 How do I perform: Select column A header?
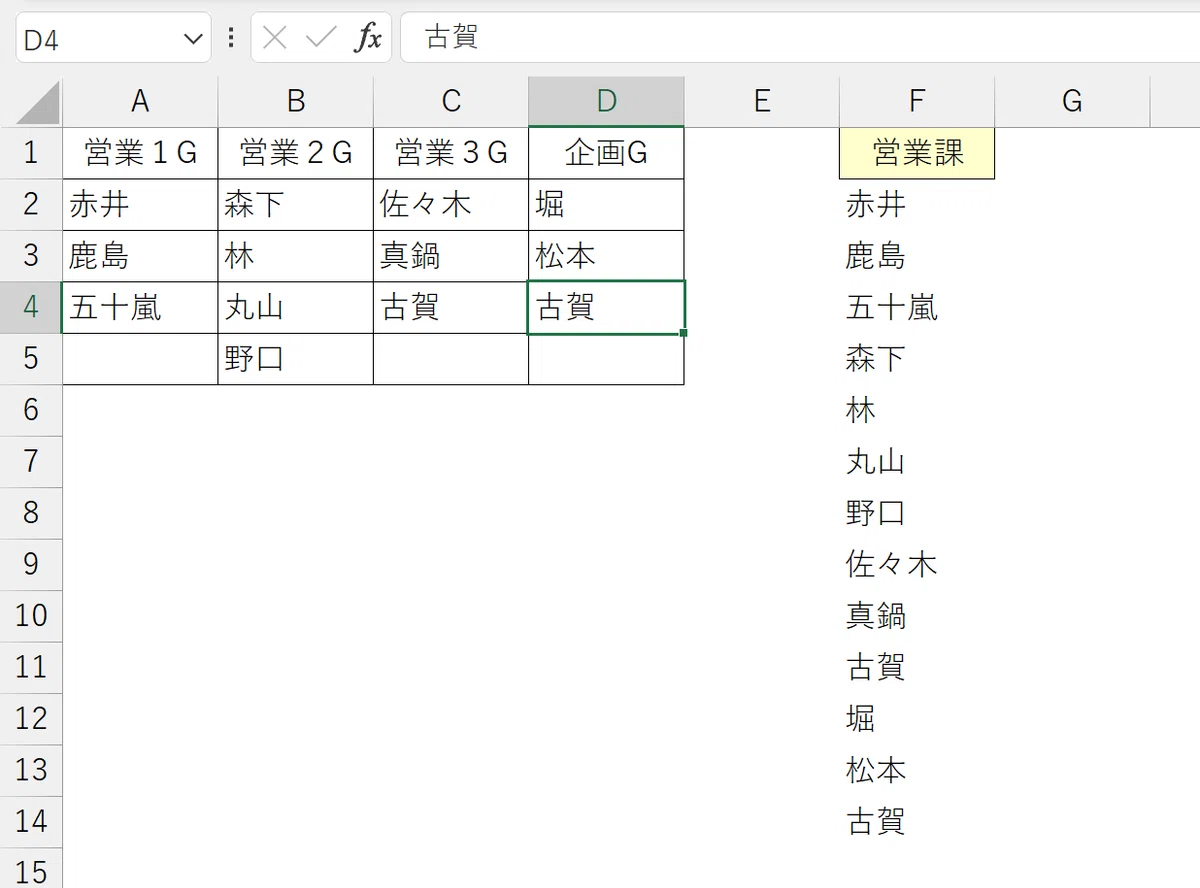coord(140,101)
